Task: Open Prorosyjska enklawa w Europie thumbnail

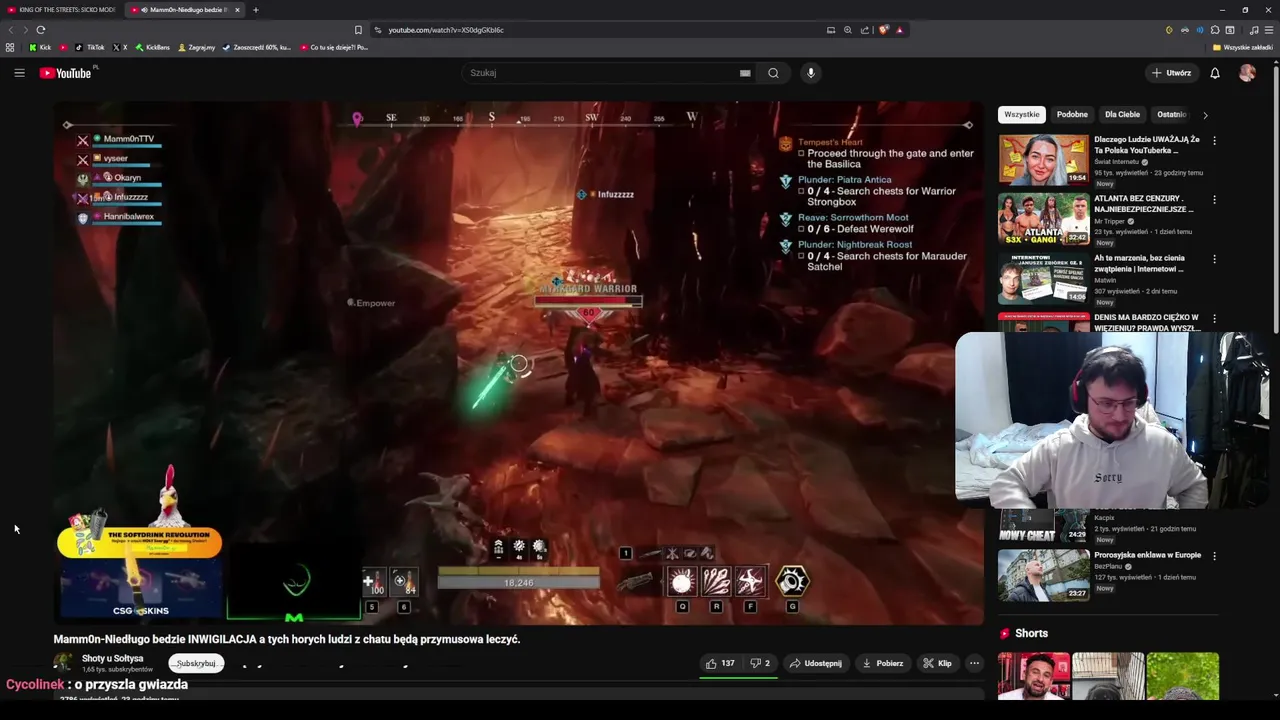Action: pos(1043,575)
